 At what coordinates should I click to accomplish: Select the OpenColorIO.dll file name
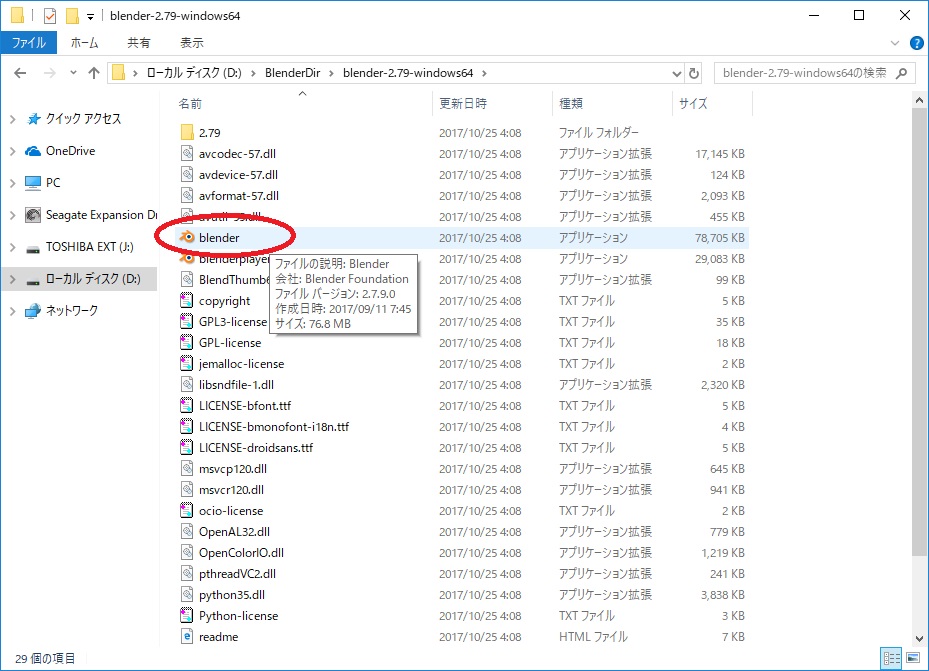click(x=241, y=553)
